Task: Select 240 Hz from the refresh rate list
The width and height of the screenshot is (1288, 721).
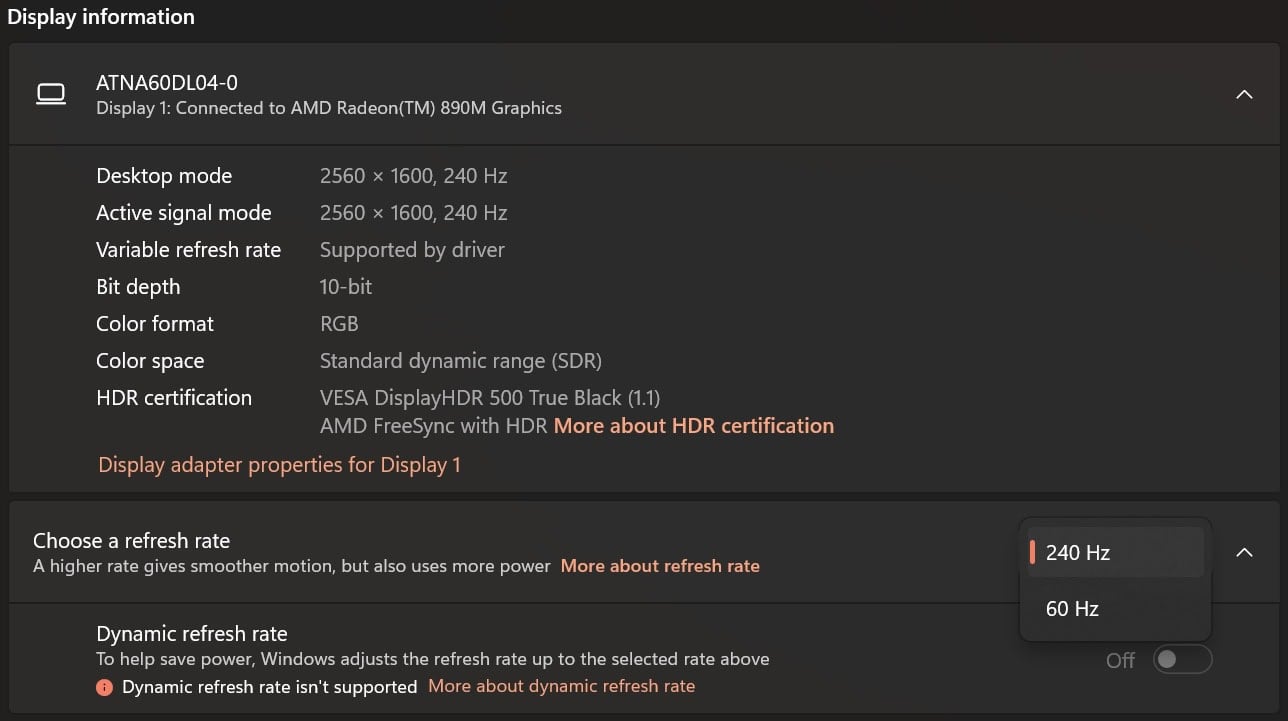Action: 1115,552
